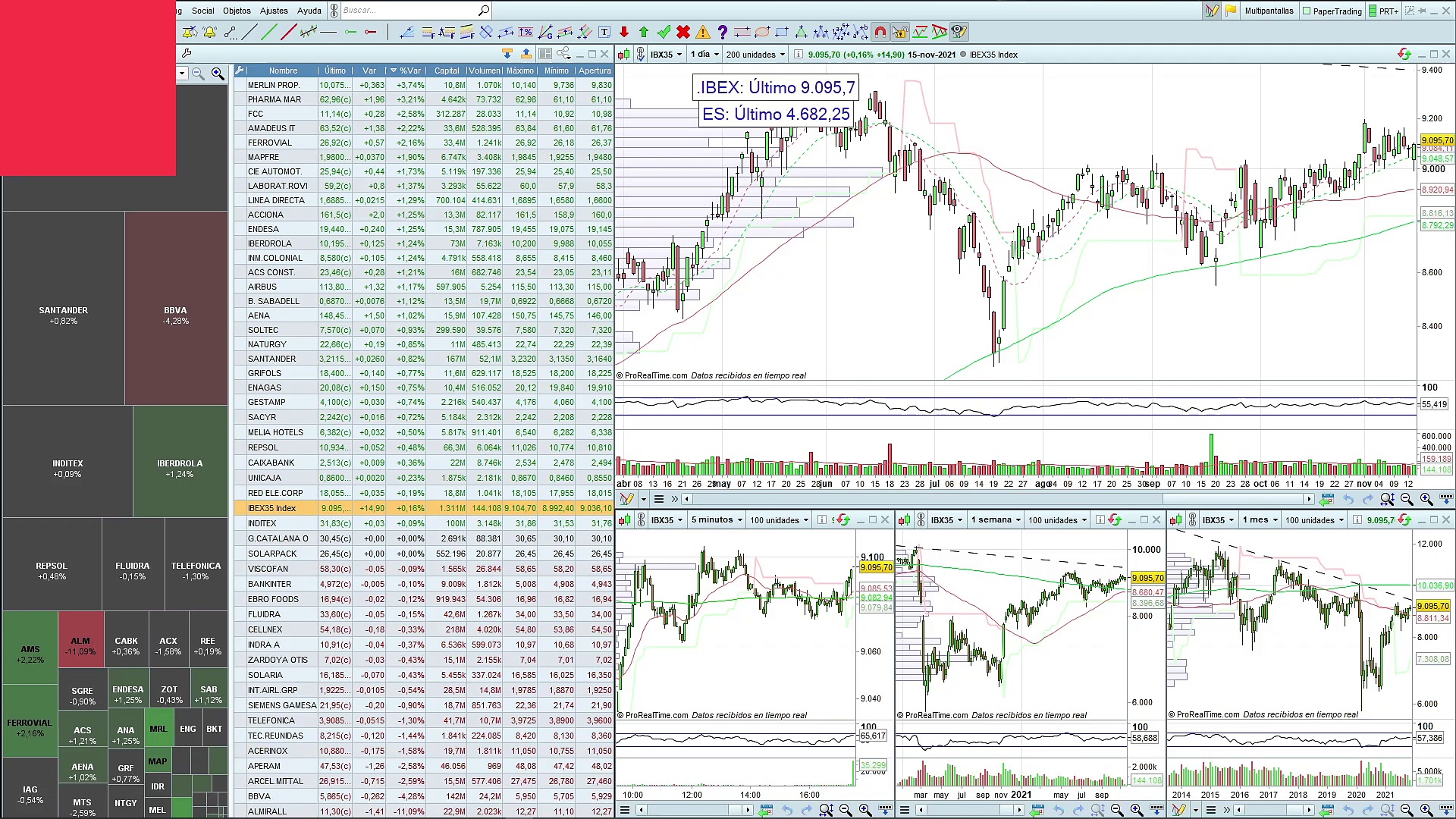1456x819 pixels.
Task: Select the text annotation tool
Action: coord(604,32)
